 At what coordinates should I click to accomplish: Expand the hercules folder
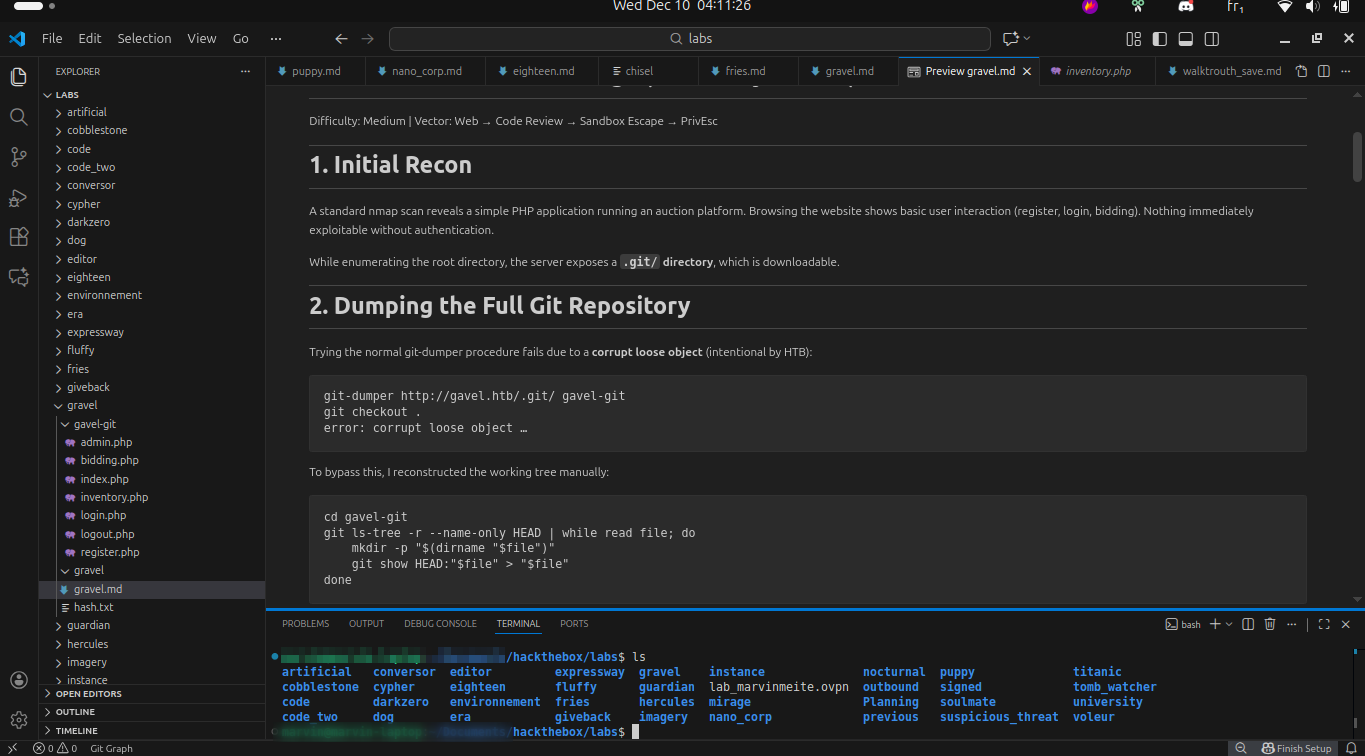click(87, 644)
